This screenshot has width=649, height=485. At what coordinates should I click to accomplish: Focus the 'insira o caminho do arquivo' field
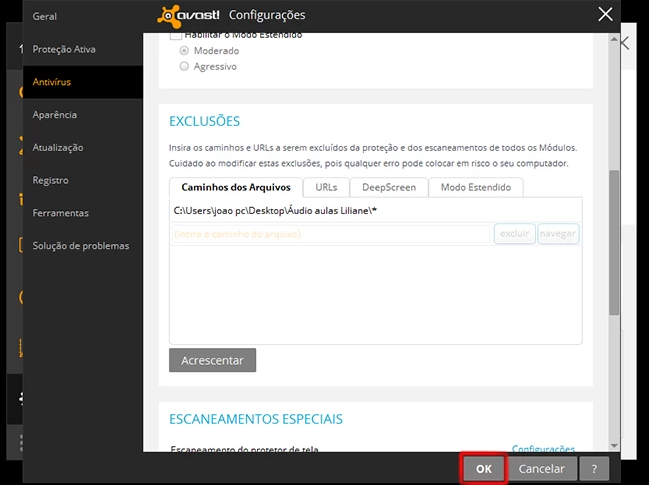click(330, 234)
